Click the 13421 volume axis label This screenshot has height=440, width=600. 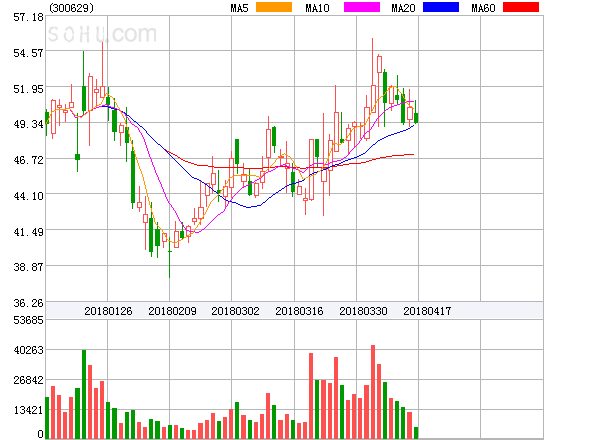click(28, 410)
